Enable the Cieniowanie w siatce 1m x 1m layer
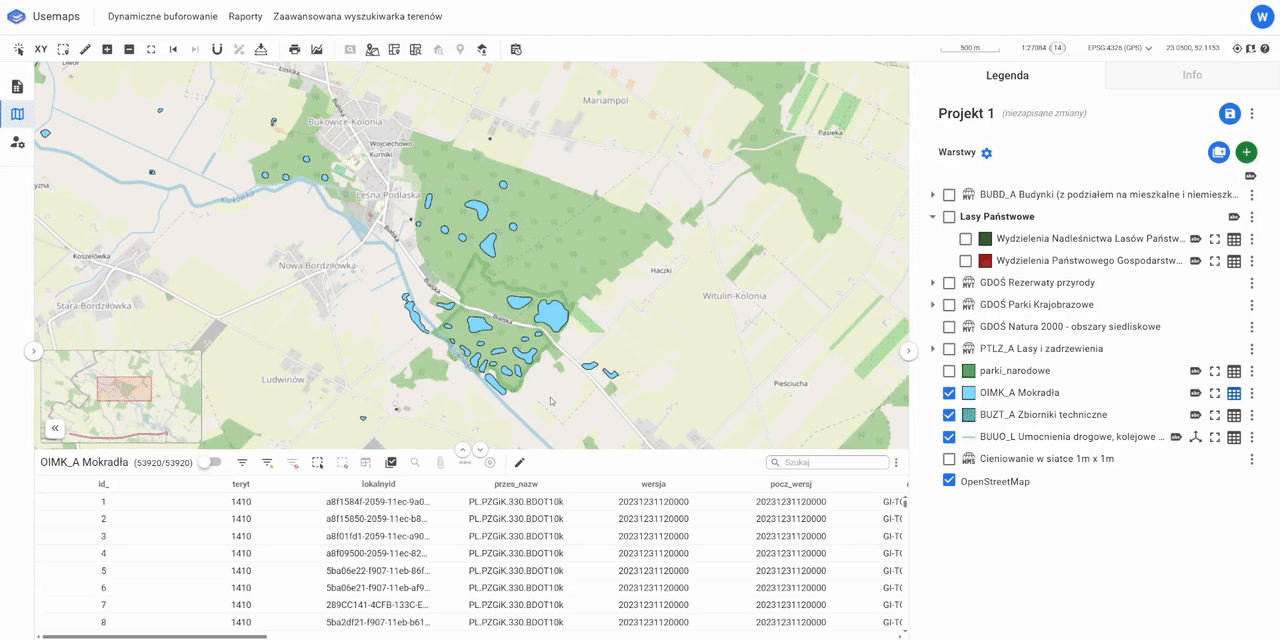Screen dimensions: 1280x640 (949, 459)
